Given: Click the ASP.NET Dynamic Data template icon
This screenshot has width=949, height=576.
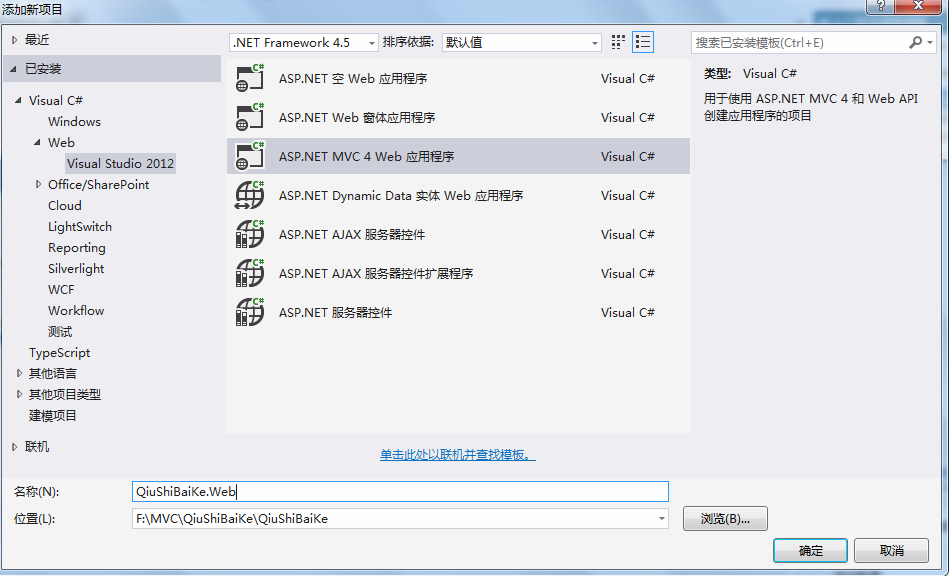Looking at the screenshot, I should pyautogui.click(x=250, y=195).
